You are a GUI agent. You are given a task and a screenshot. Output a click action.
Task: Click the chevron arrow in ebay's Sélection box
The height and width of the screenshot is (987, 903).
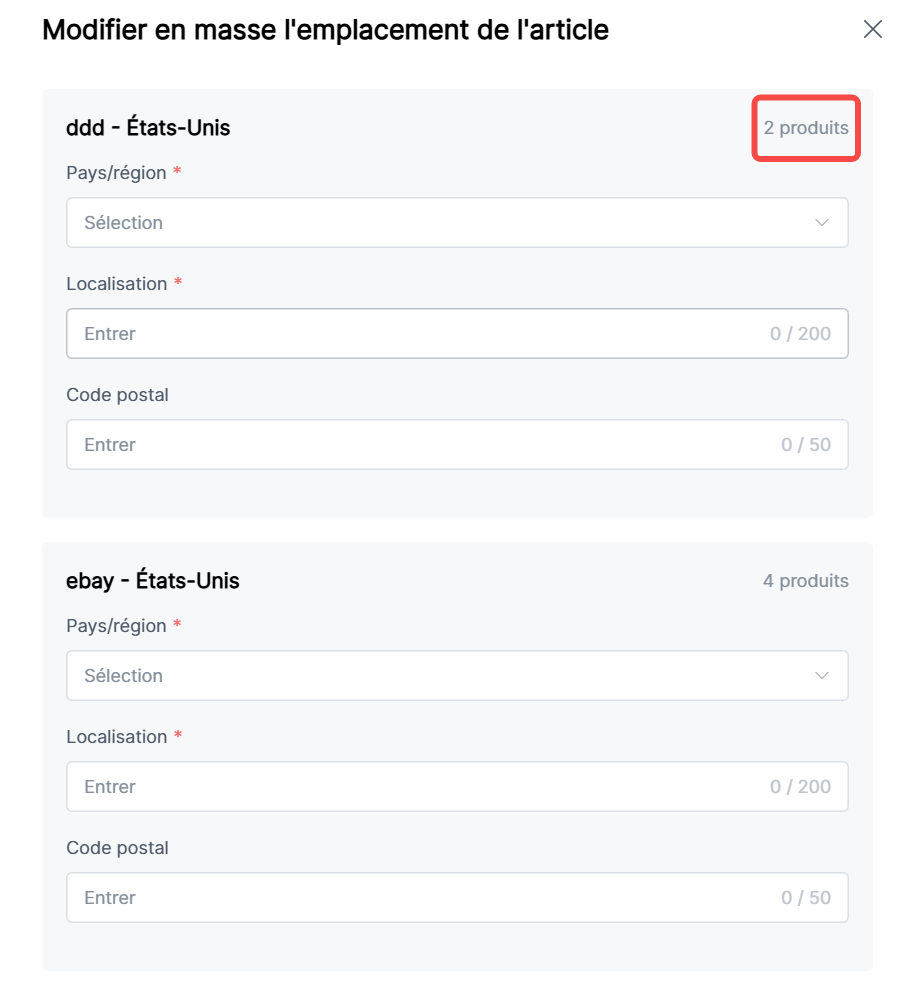pos(822,675)
